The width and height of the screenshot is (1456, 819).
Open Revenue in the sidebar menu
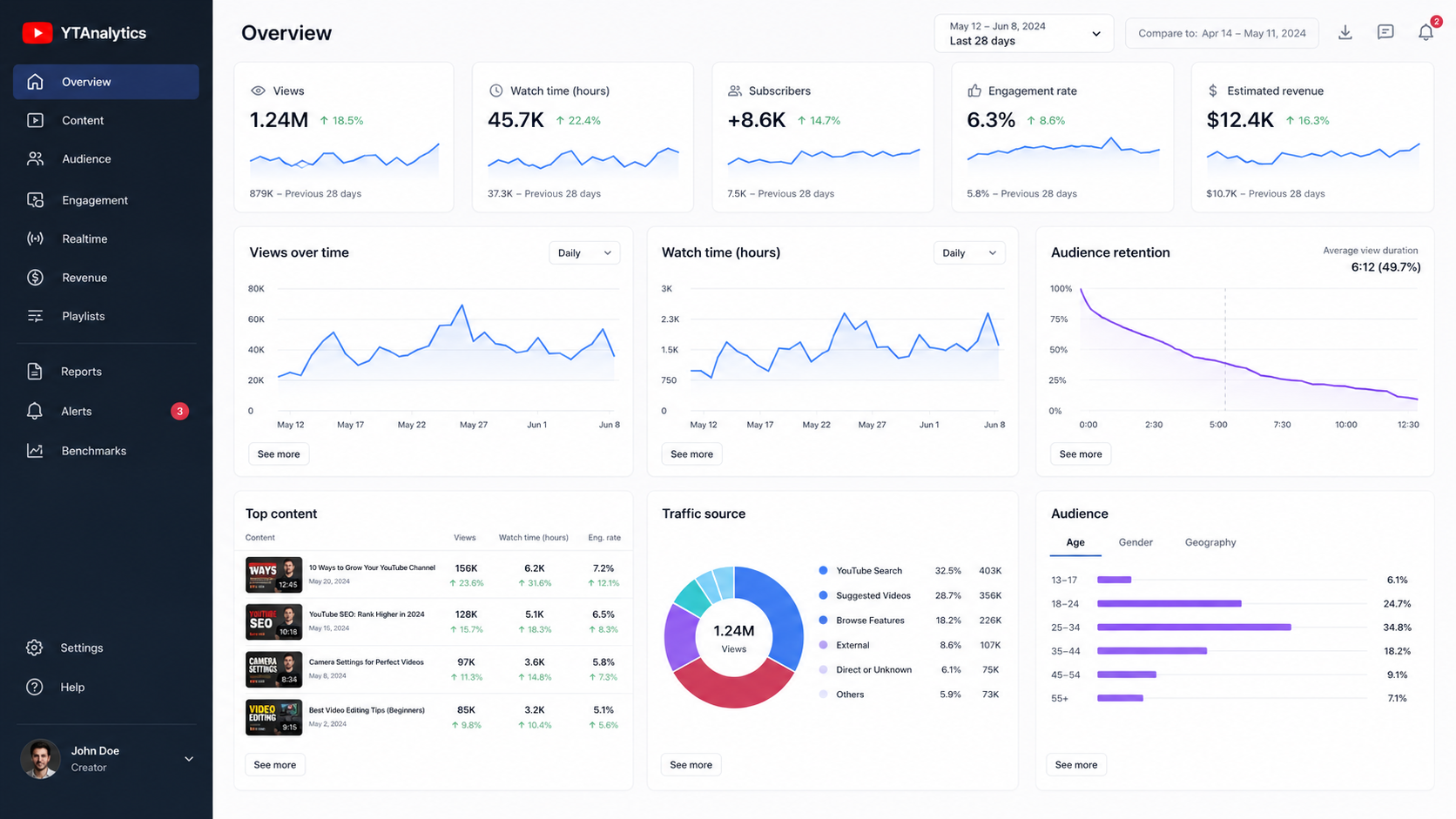[x=106, y=278]
